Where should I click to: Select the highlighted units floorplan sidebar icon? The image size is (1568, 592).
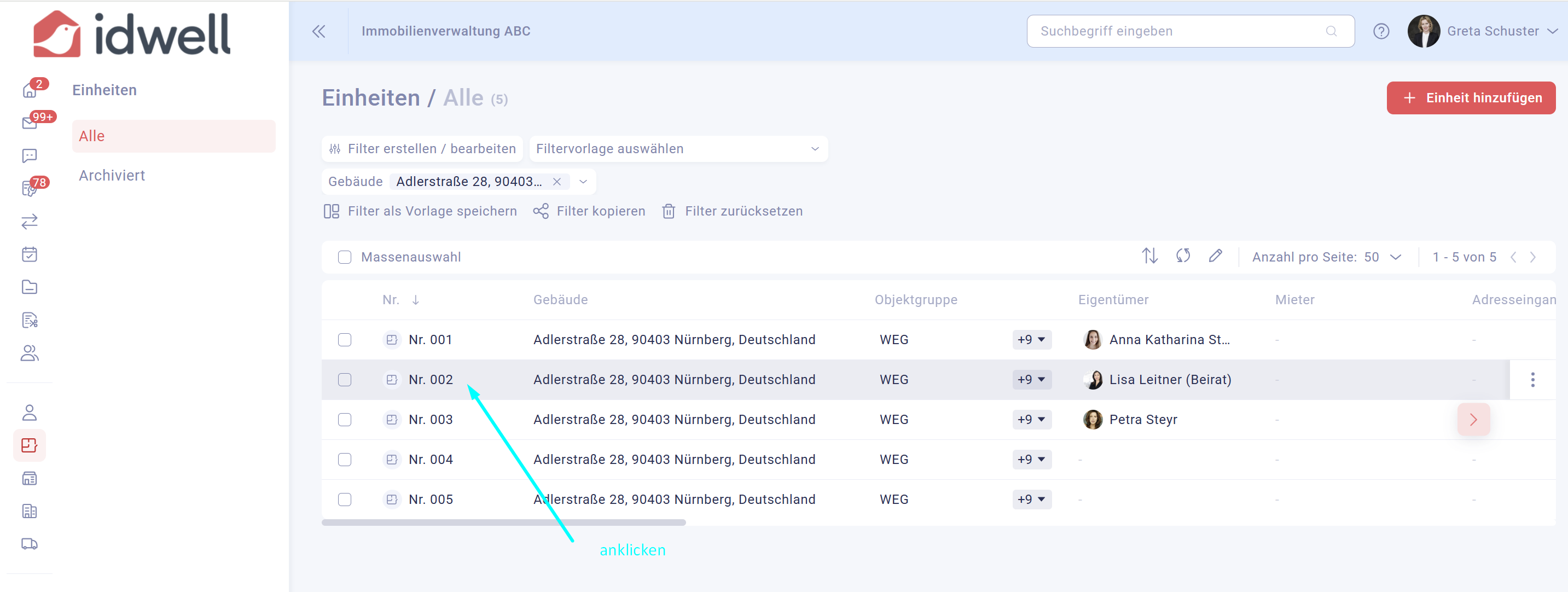click(29, 445)
